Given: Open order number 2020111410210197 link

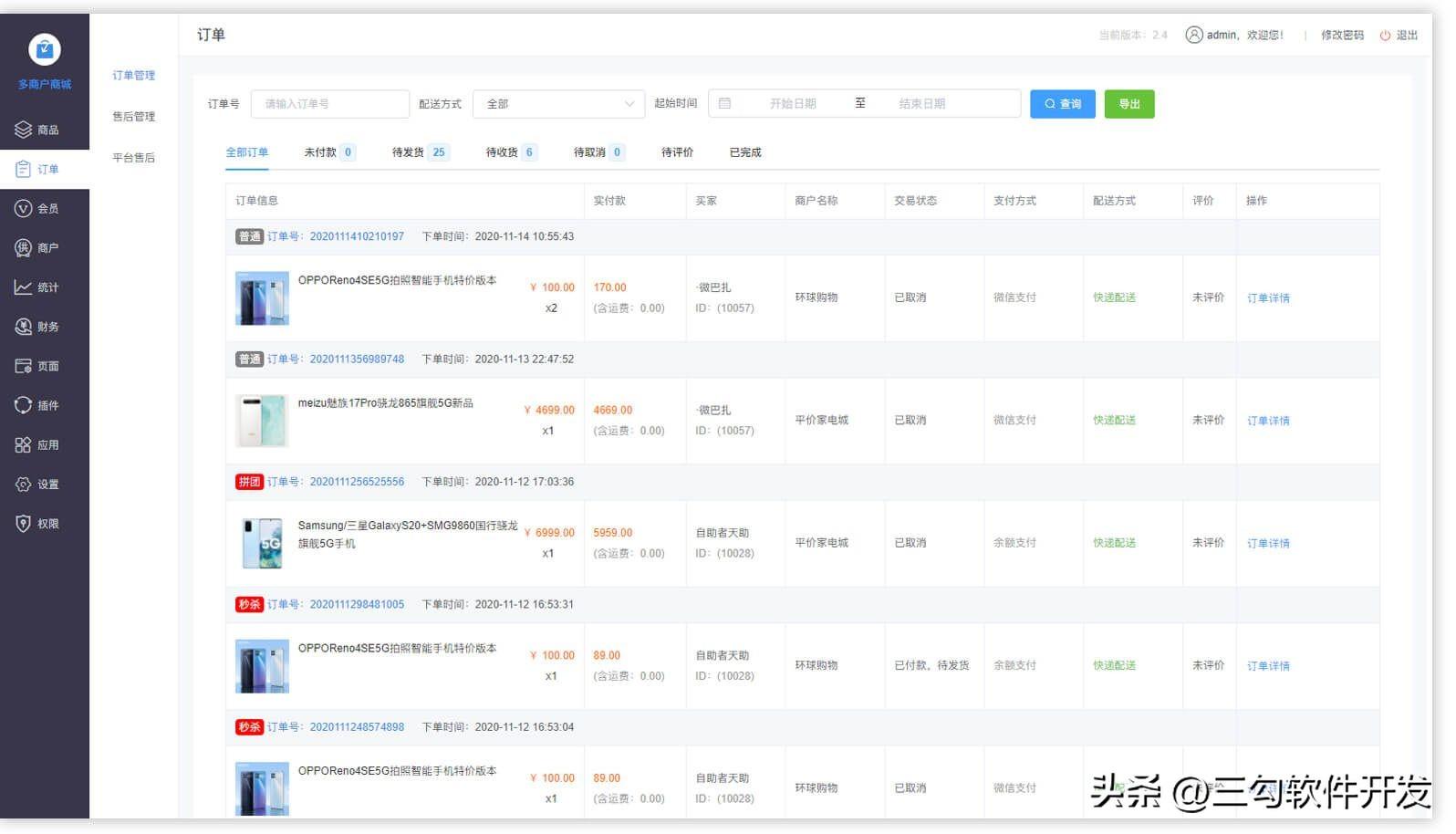Looking at the screenshot, I should click(x=357, y=236).
